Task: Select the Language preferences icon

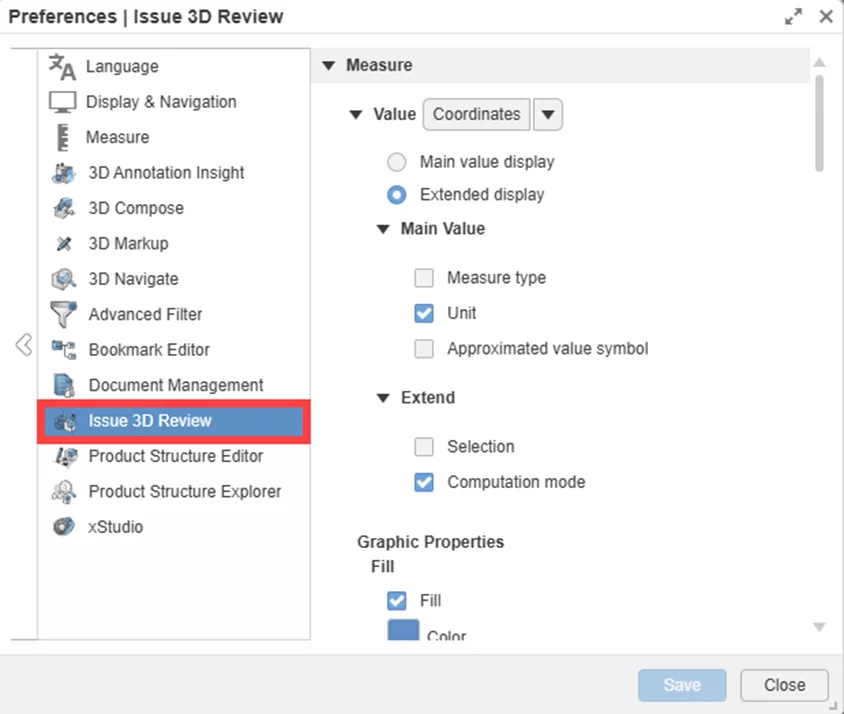Action: coord(61,66)
